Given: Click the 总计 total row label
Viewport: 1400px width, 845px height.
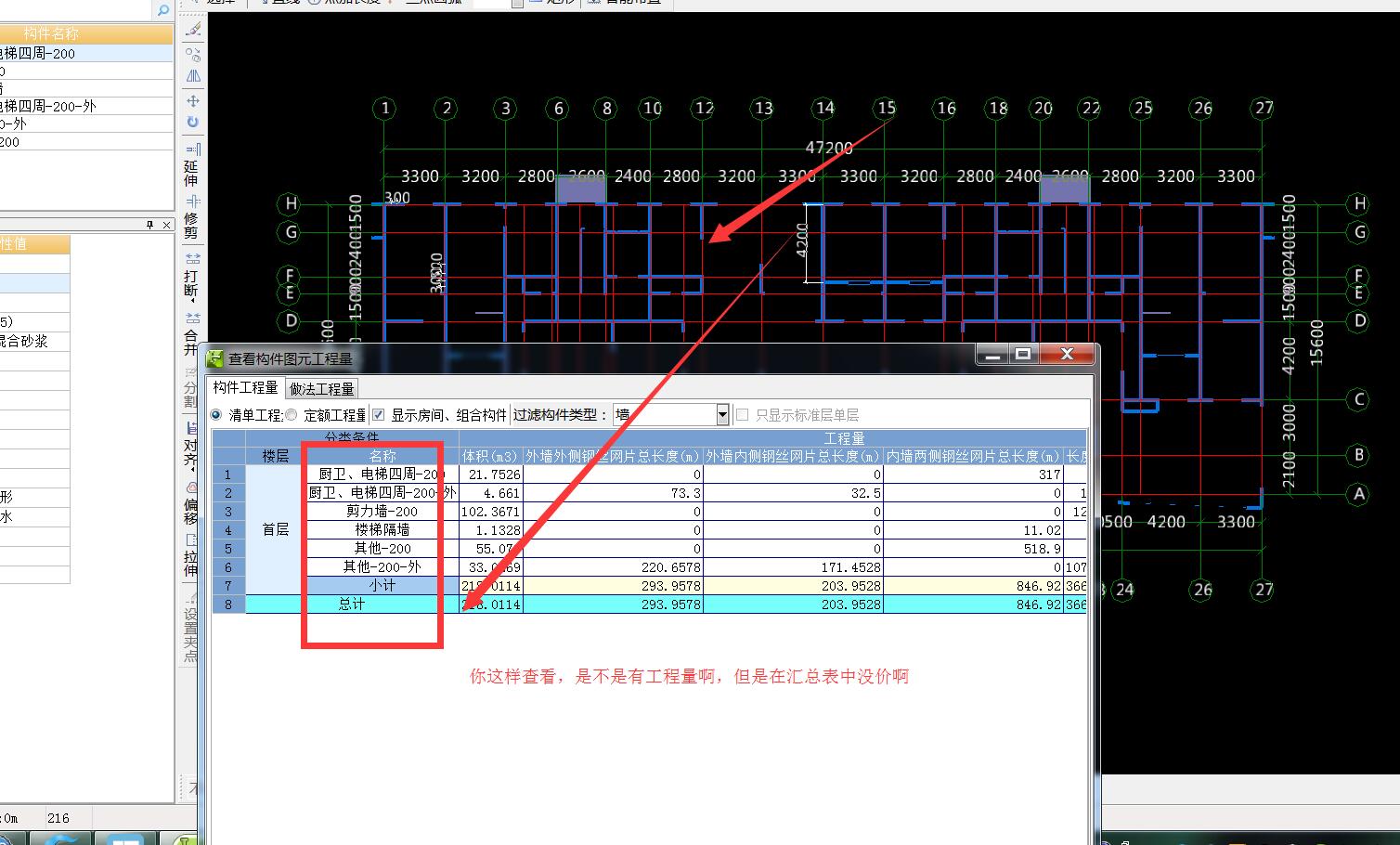Looking at the screenshot, I should point(352,604).
